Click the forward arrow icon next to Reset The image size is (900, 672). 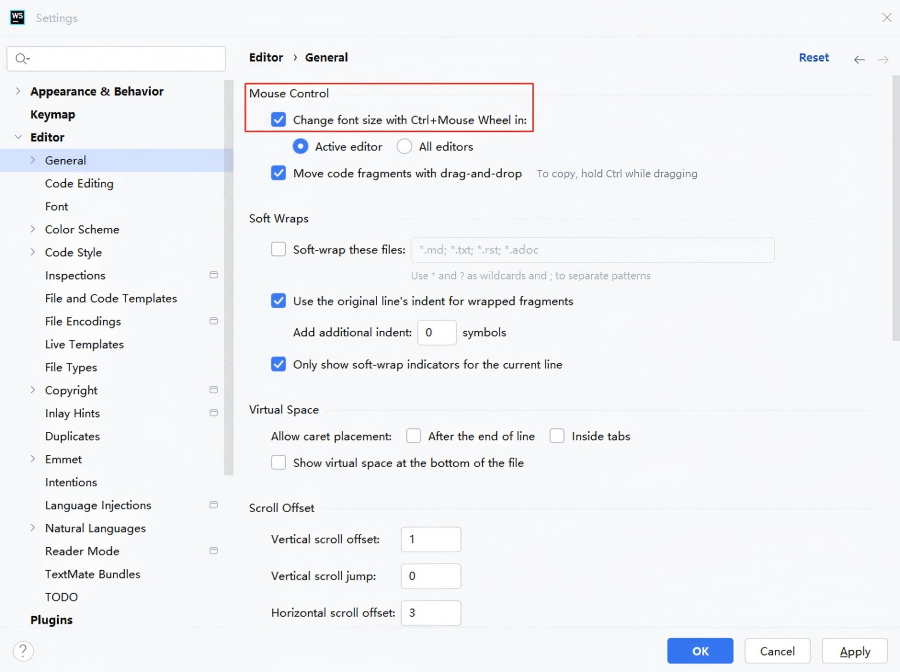[883, 59]
